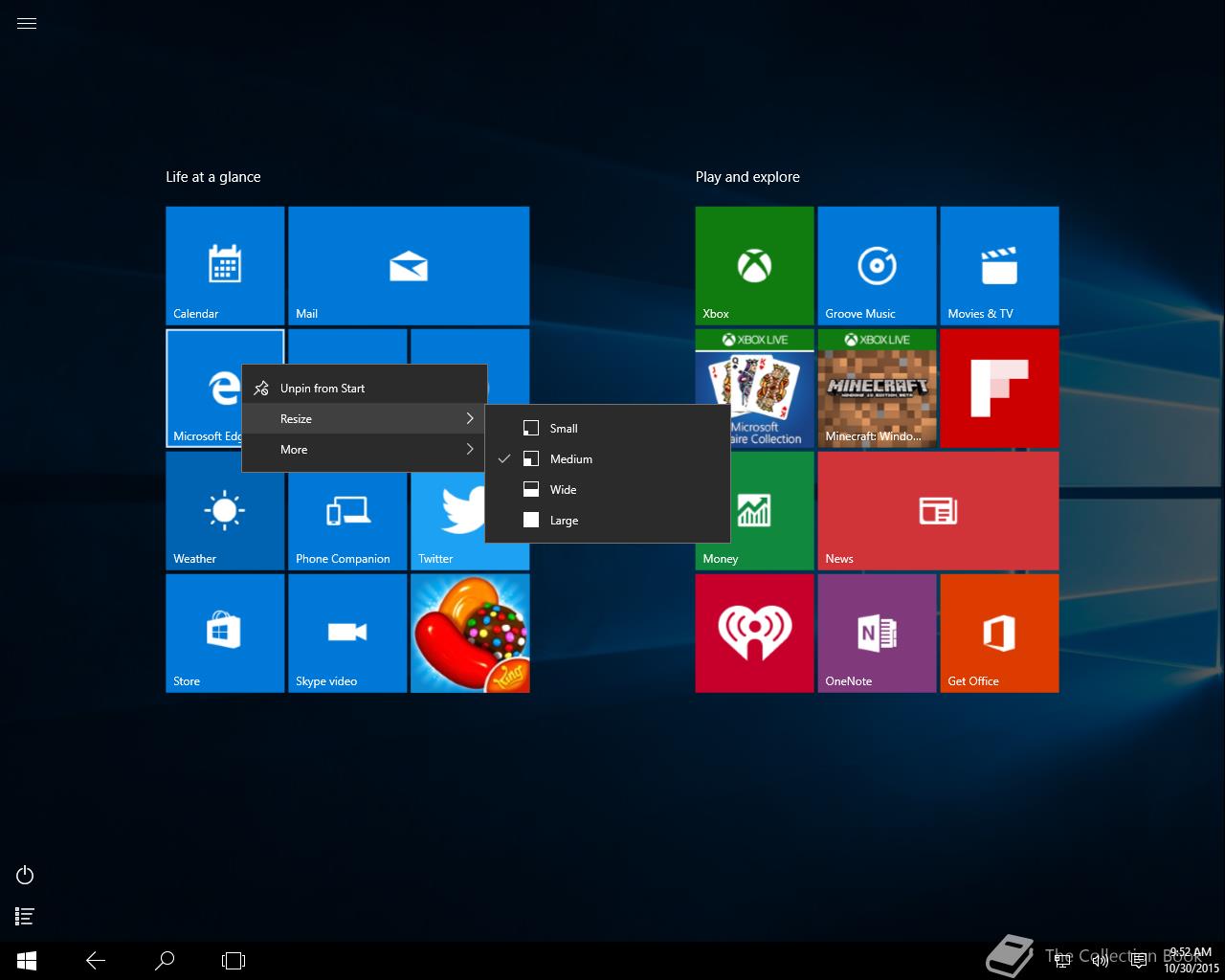
Task: Open the Mail tile
Action: pos(408,265)
